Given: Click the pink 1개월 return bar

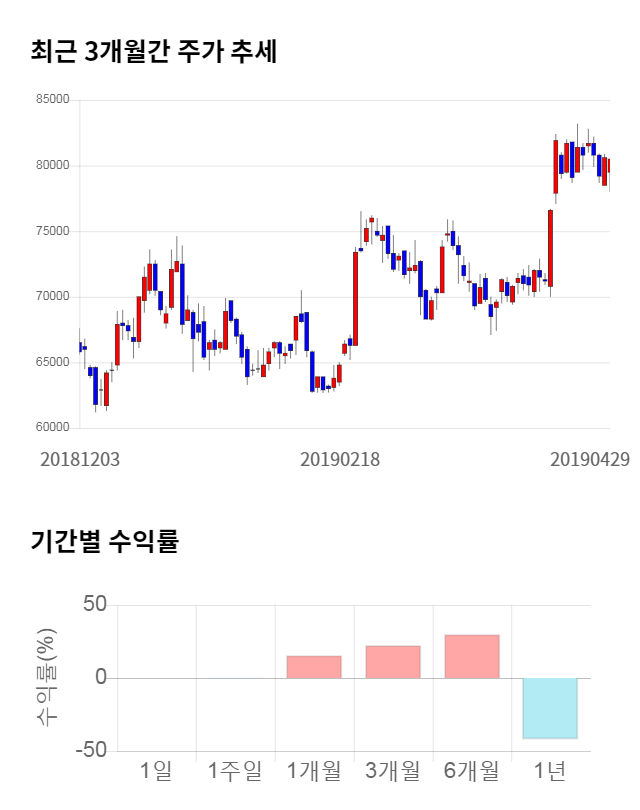Looking at the screenshot, I should (314, 667).
